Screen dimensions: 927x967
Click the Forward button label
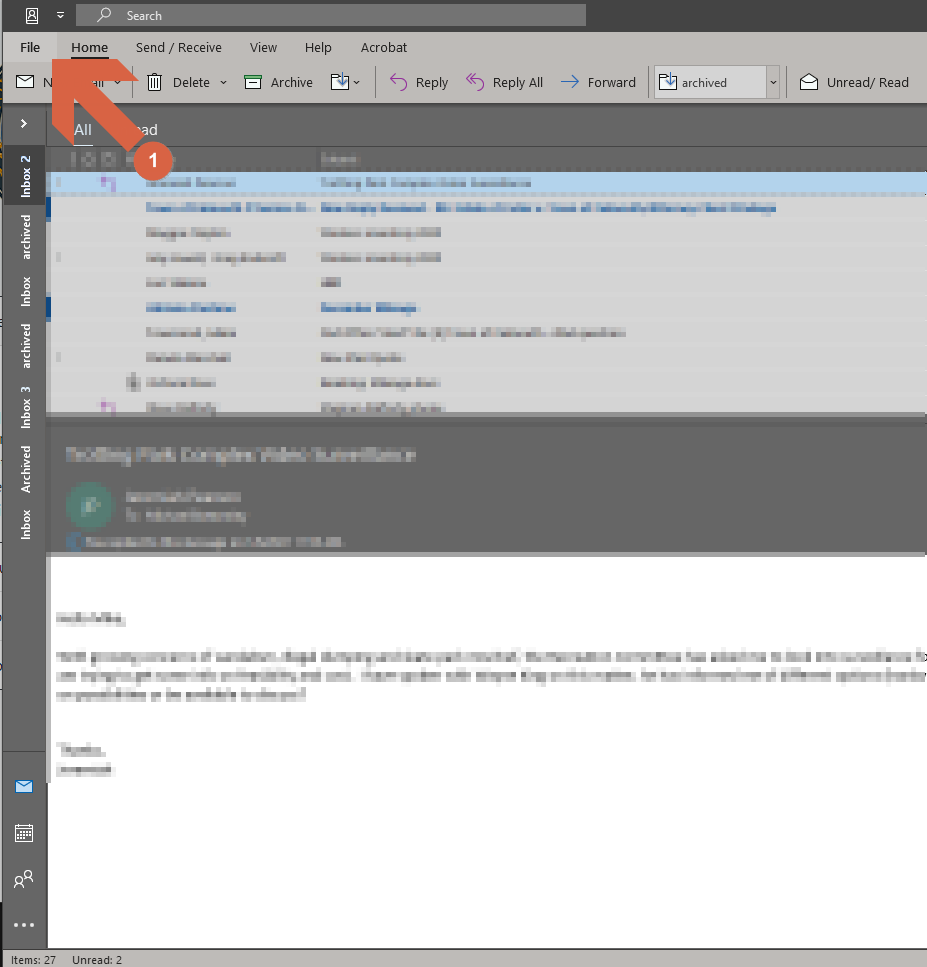611,83
